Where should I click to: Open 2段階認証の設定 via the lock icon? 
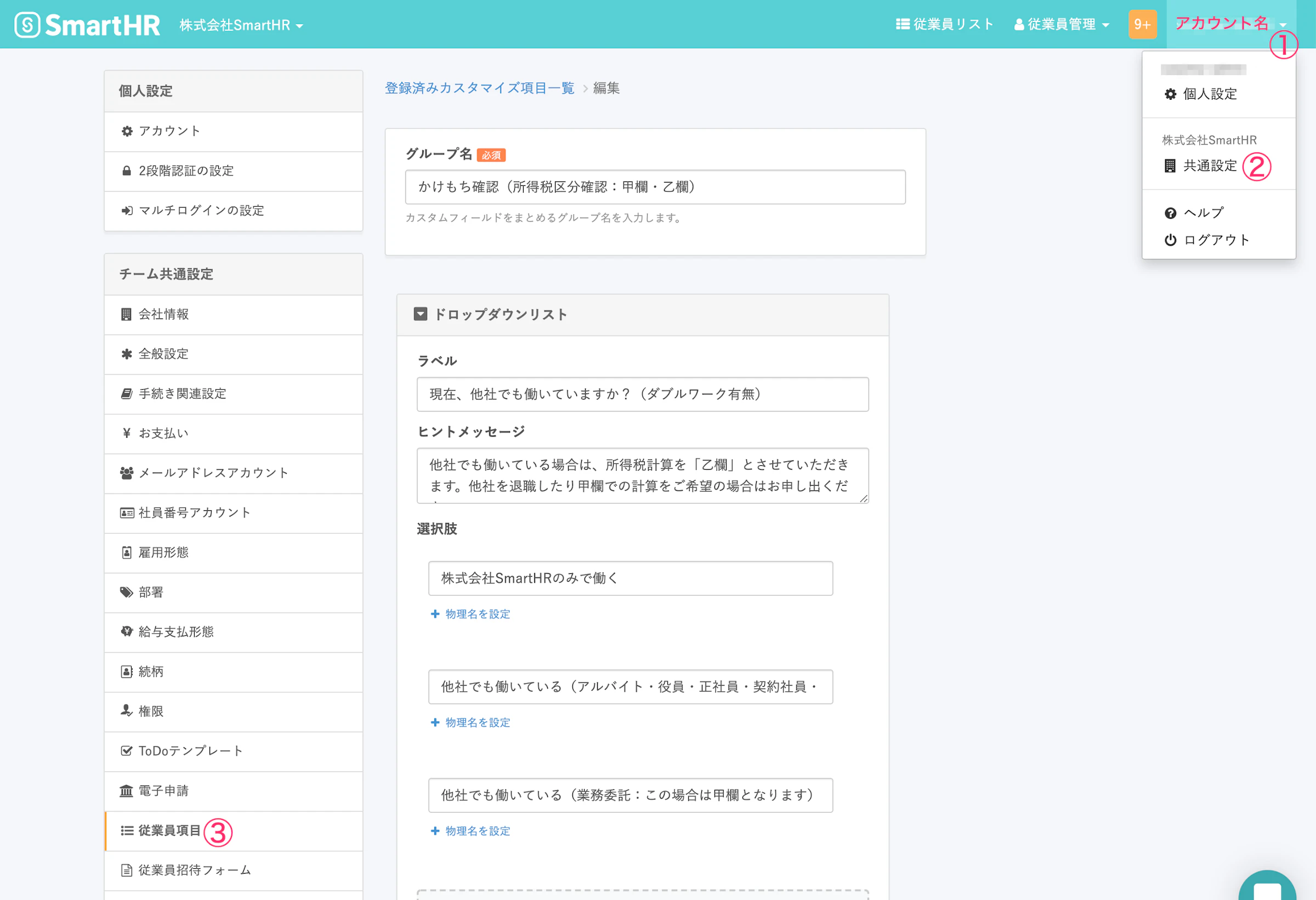[x=127, y=171]
